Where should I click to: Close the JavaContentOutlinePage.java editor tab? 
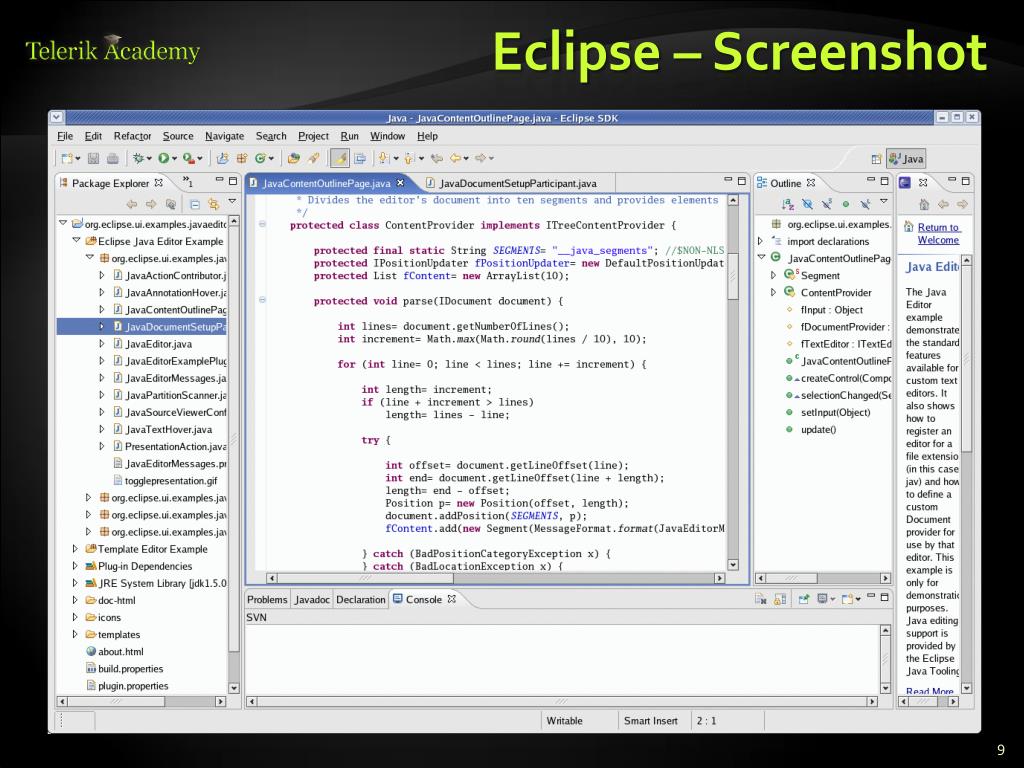[x=400, y=183]
